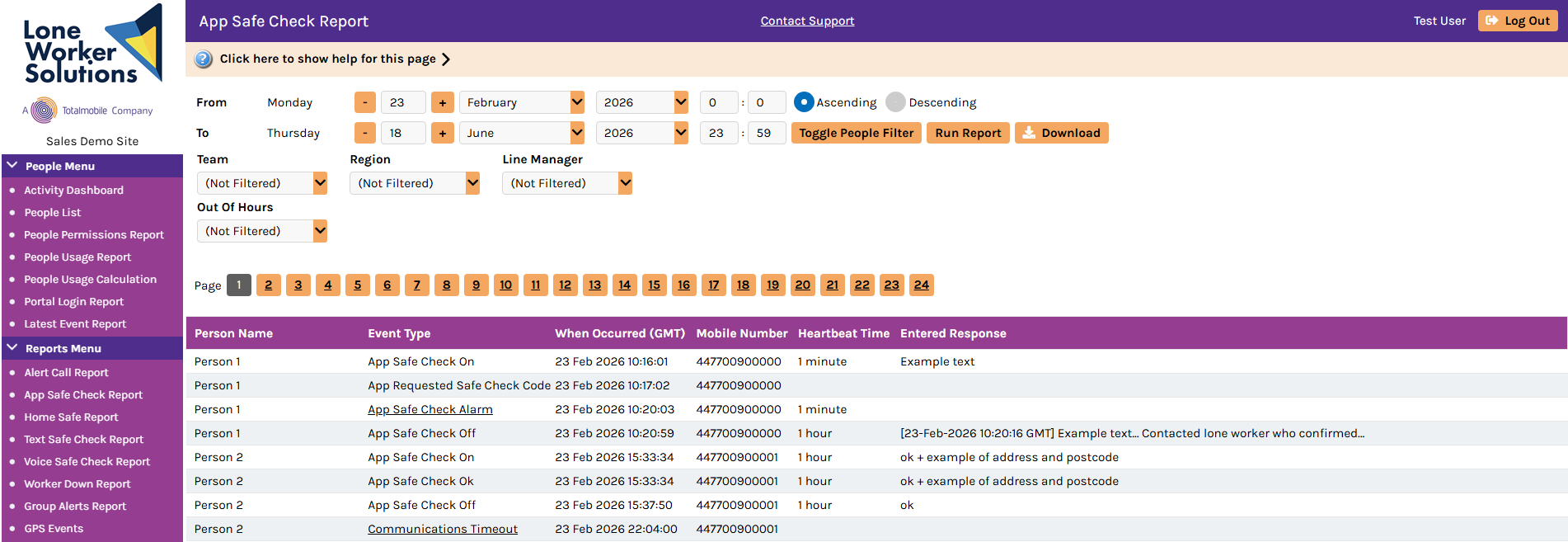
Task: Open People Usage Calculation
Action: click(90, 280)
